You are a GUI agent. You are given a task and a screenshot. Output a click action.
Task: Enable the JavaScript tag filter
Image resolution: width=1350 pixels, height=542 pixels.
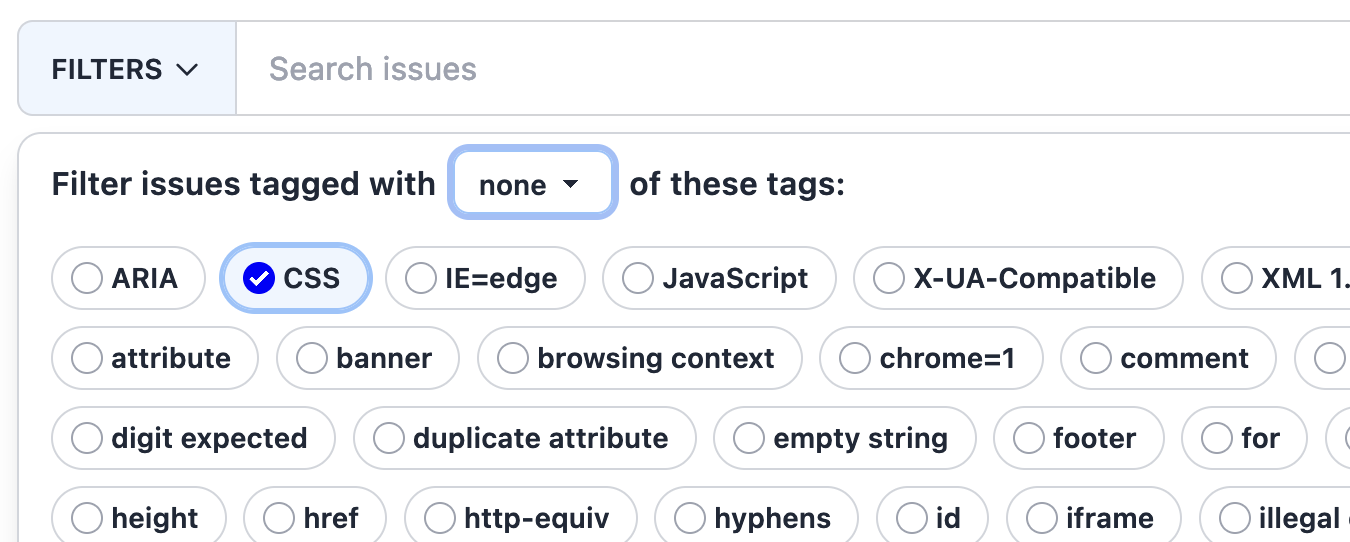tap(719, 278)
